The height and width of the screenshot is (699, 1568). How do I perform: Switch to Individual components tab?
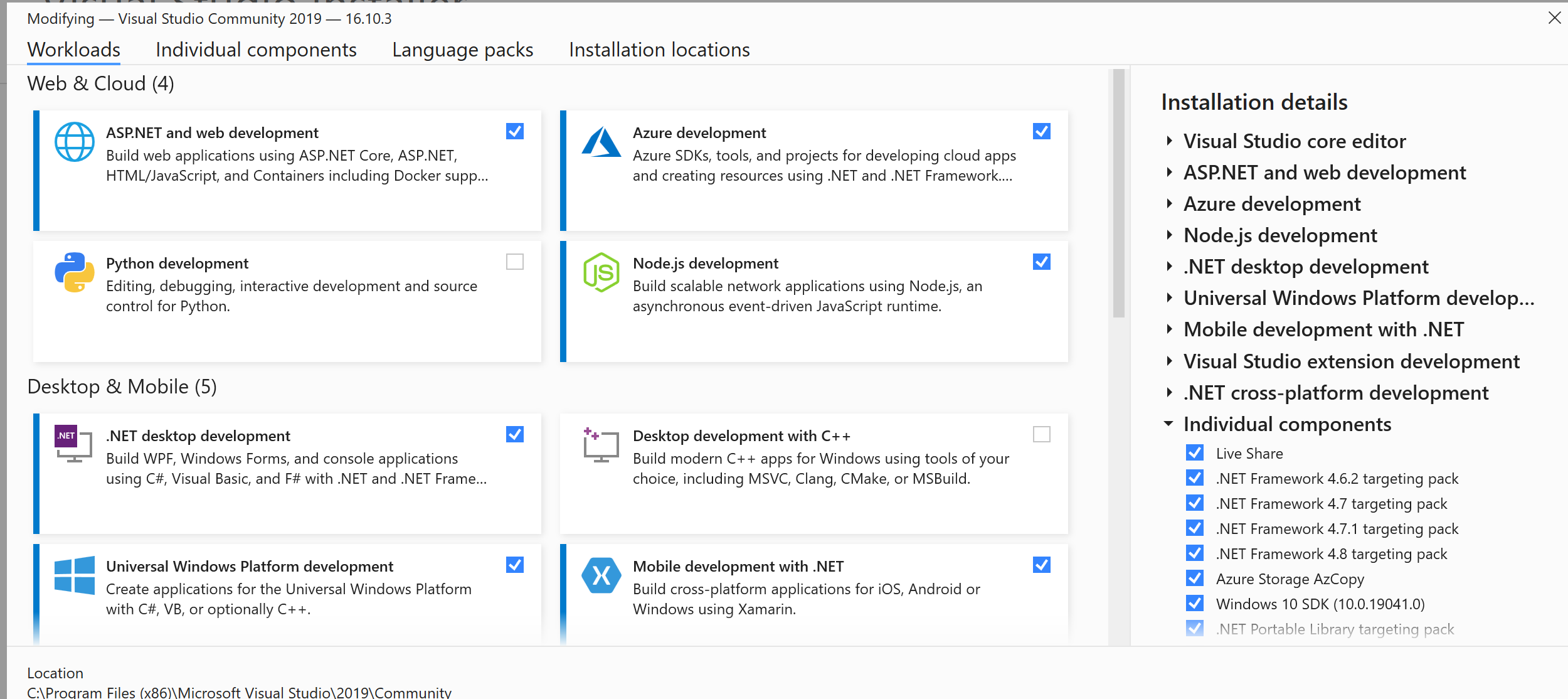pos(256,50)
